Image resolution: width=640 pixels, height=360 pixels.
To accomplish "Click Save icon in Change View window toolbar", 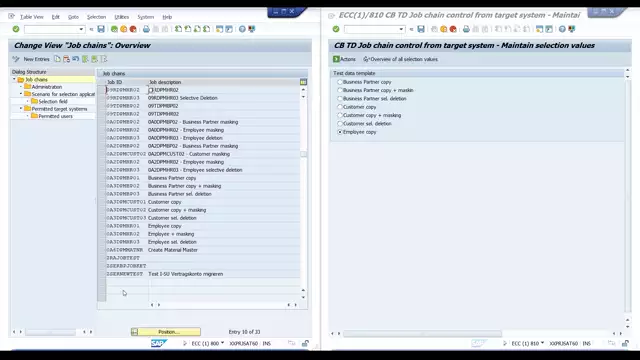I will point(101,29).
